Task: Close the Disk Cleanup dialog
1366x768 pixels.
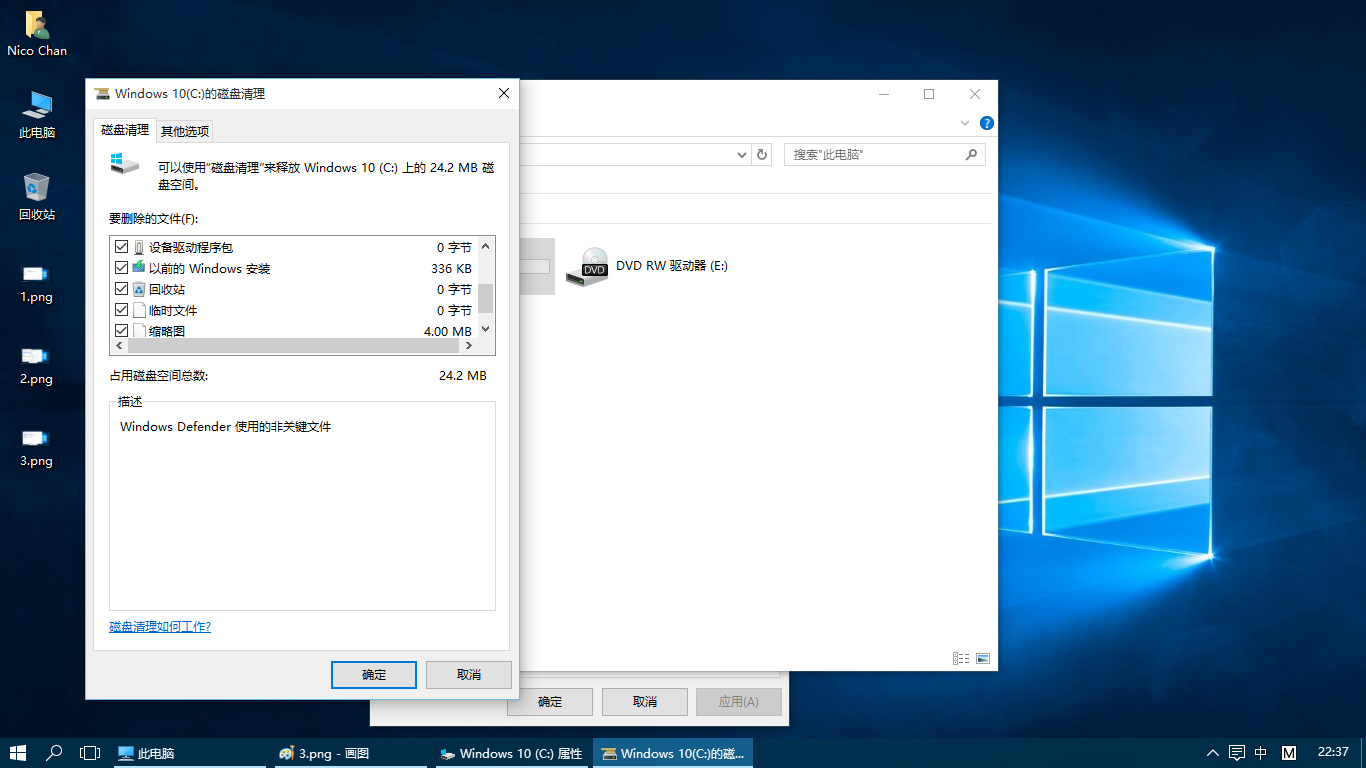Action: [504, 94]
